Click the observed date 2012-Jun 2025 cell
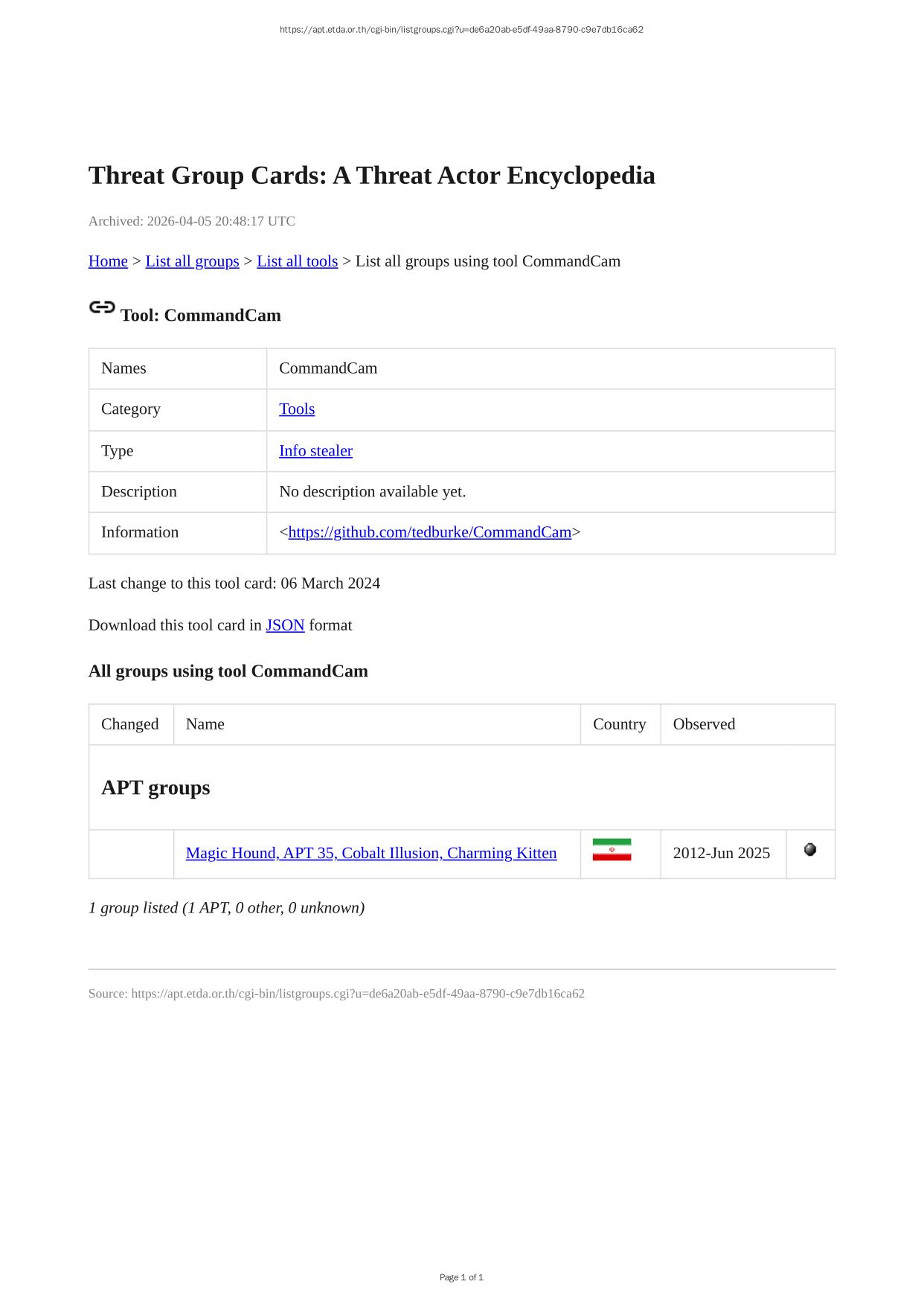The image size is (924, 1307). click(721, 853)
